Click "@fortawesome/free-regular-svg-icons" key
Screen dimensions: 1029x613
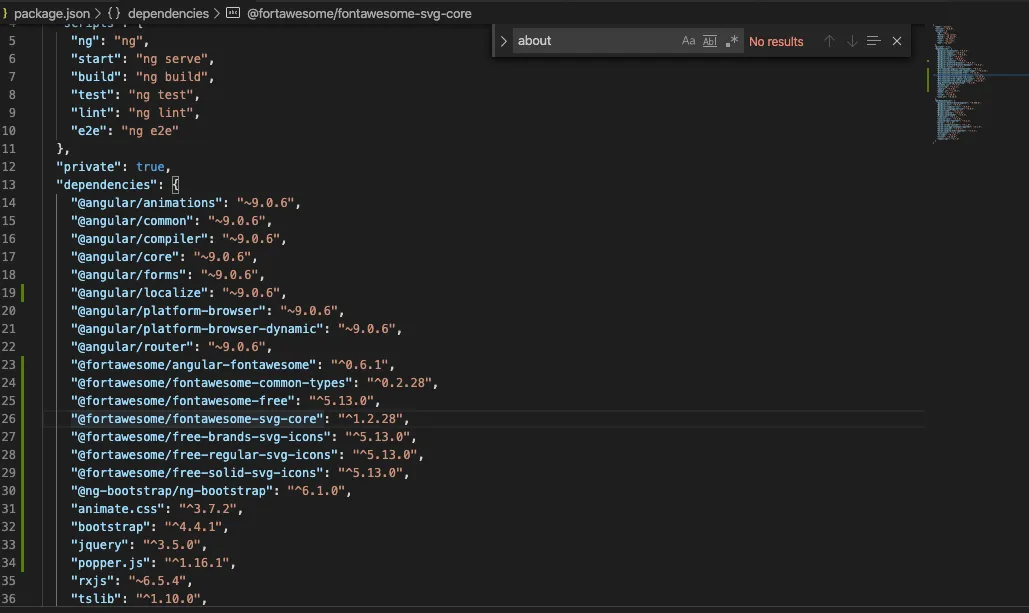tap(204, 454)
